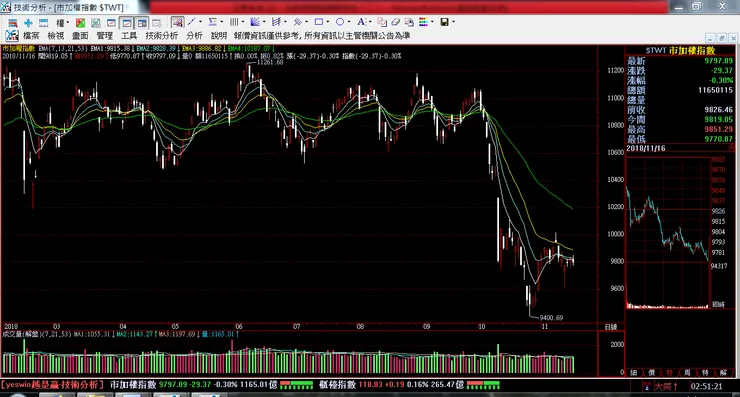The width and height of the screenshot is (740, 397).
Task: Click the intraday mini chart thumbnail
Action: pyautogui.click(x=668, y=232)
